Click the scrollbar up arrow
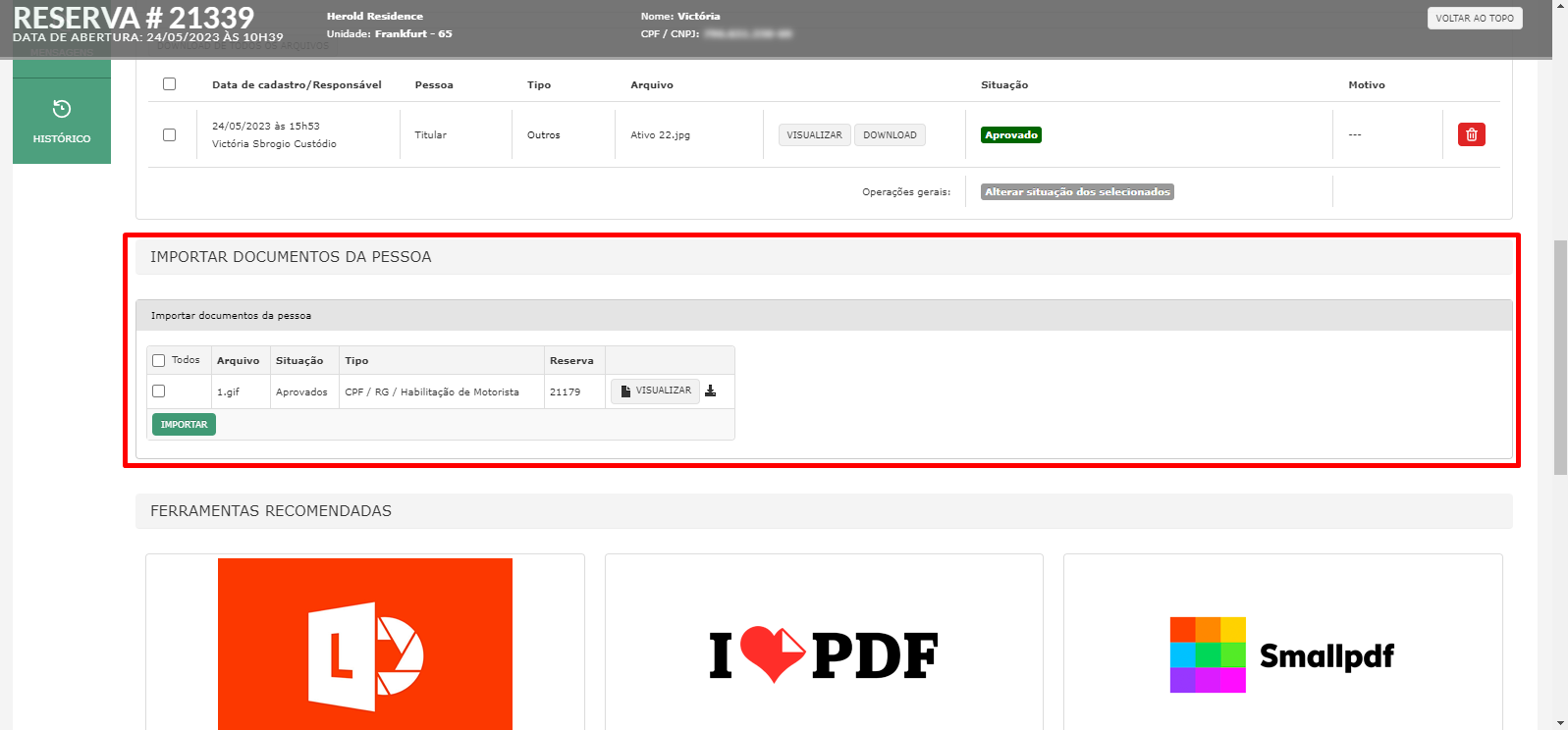 click(x=1560, y=6)
